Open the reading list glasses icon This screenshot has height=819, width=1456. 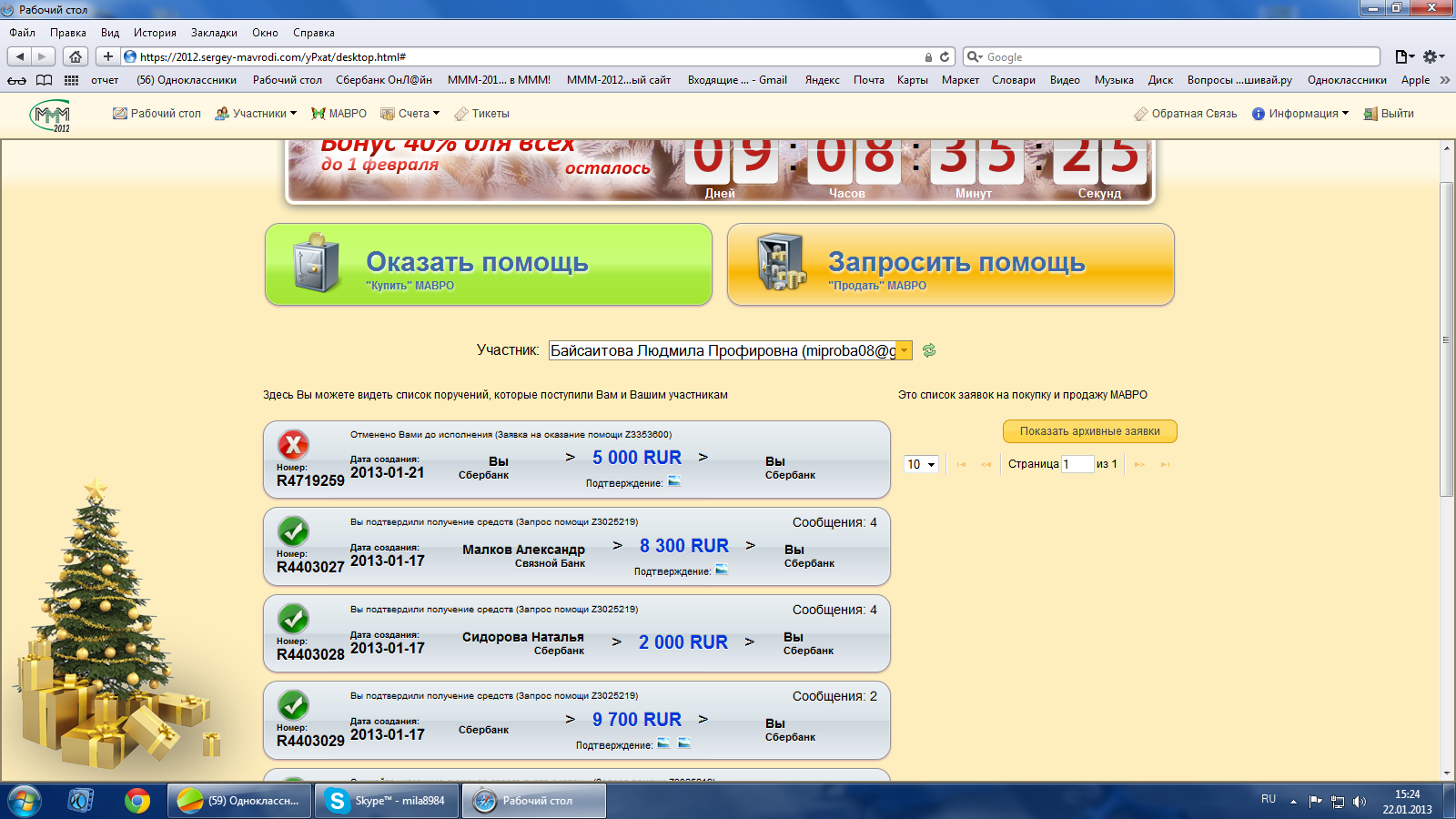[x=16, y=80]
